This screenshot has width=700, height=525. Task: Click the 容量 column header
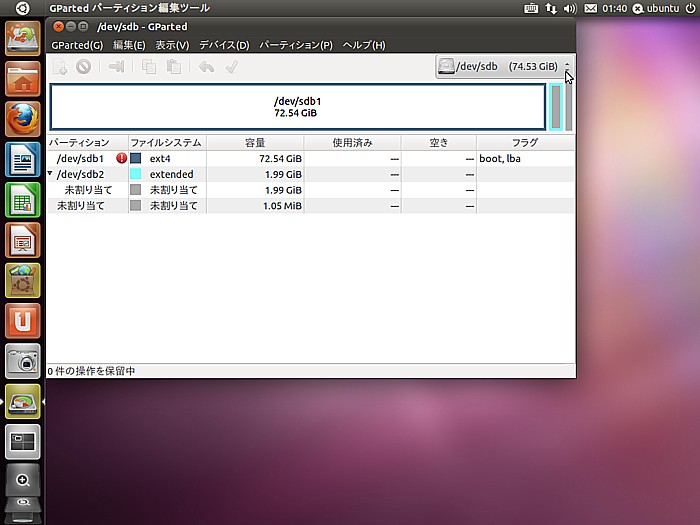(255, 142)
